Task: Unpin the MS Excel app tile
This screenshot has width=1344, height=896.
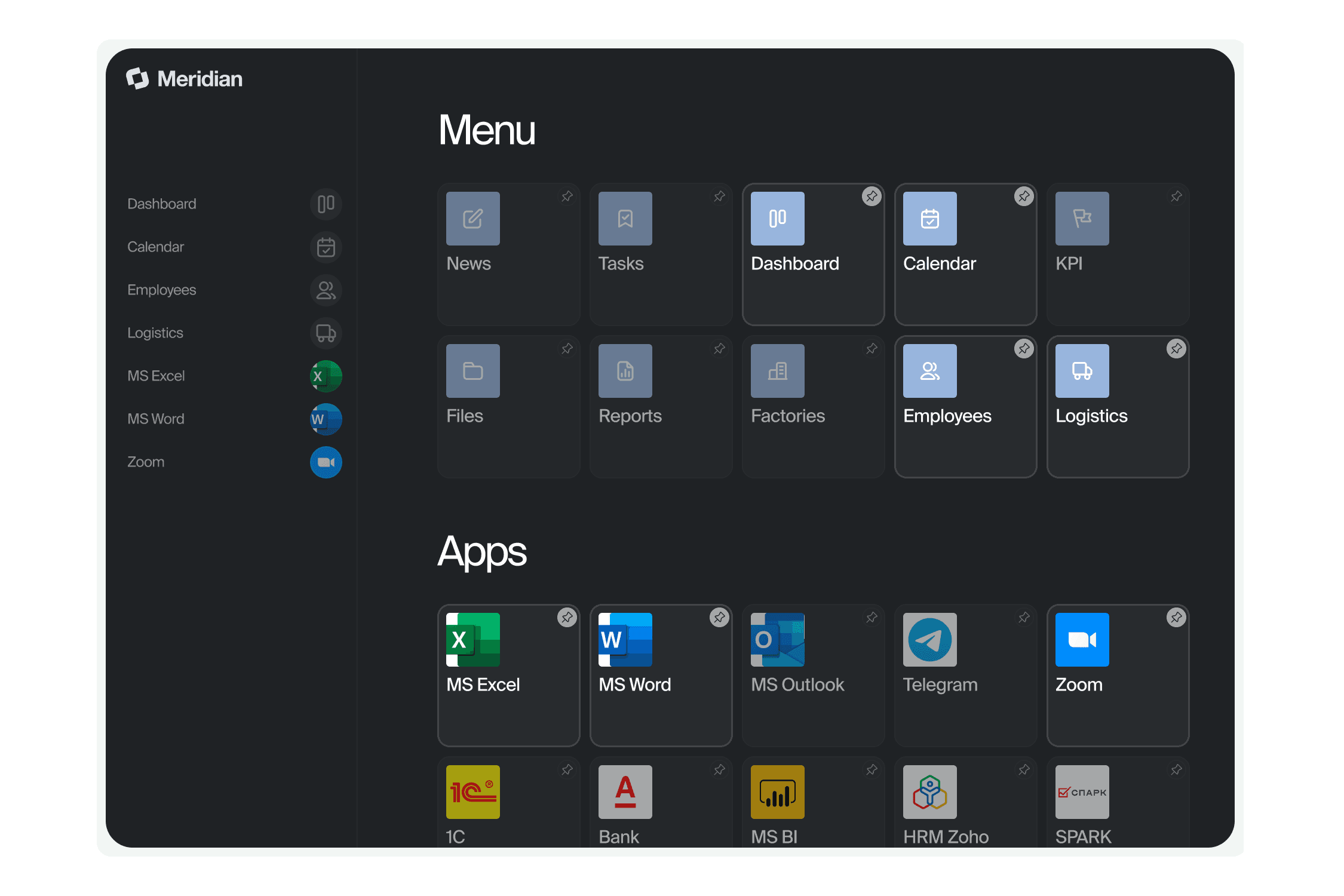Action: pyautogui.click(x=567, y=617)
